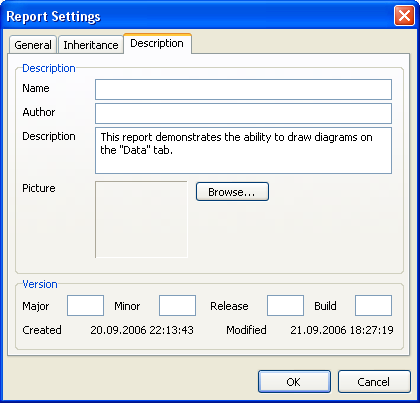The height and width of the screenshot is (403, 420).
Task: Click the Major version field
Action: pos(85,305)
